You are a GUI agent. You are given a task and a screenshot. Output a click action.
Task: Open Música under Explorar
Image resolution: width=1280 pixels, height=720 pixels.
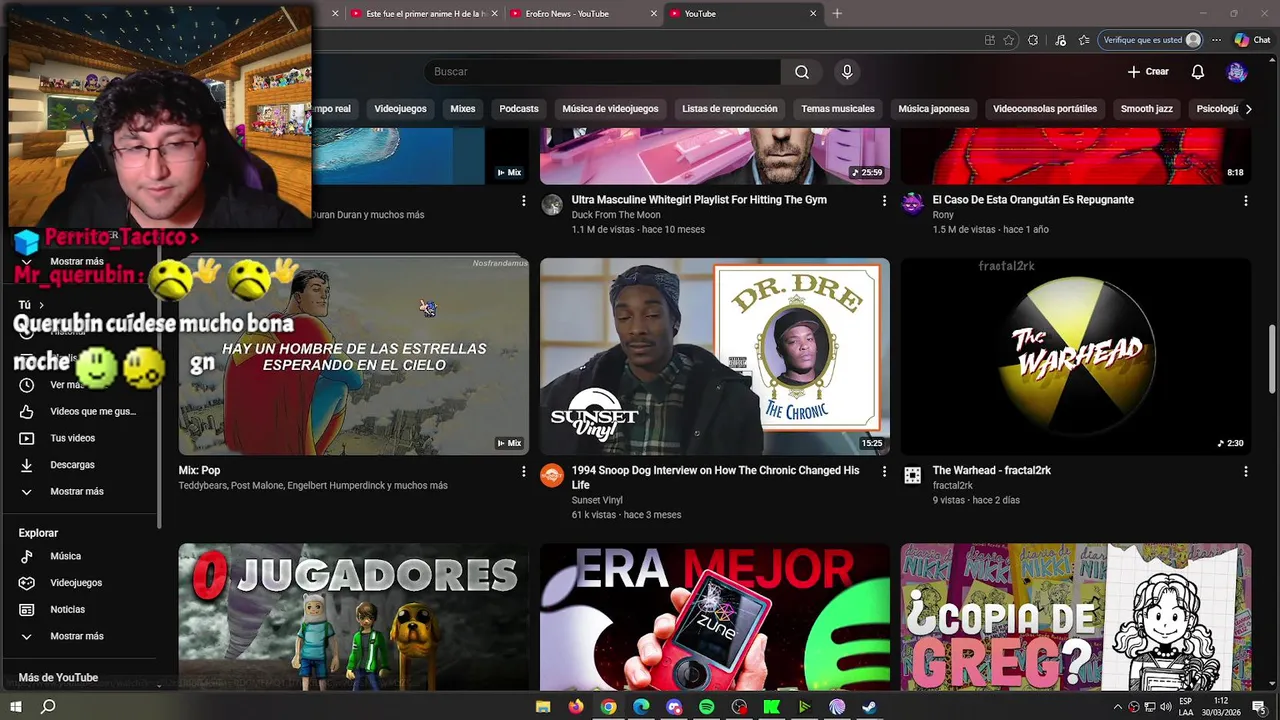(80, 556)
